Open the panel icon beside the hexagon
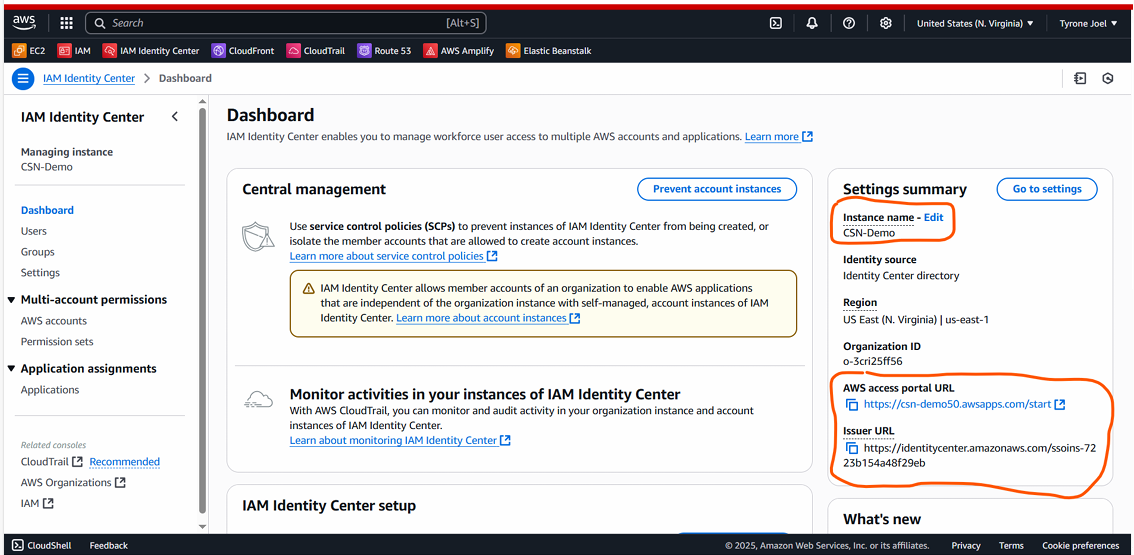Image resolution: width=1134 pixels, height=555 pixels. pos(1080,78)
